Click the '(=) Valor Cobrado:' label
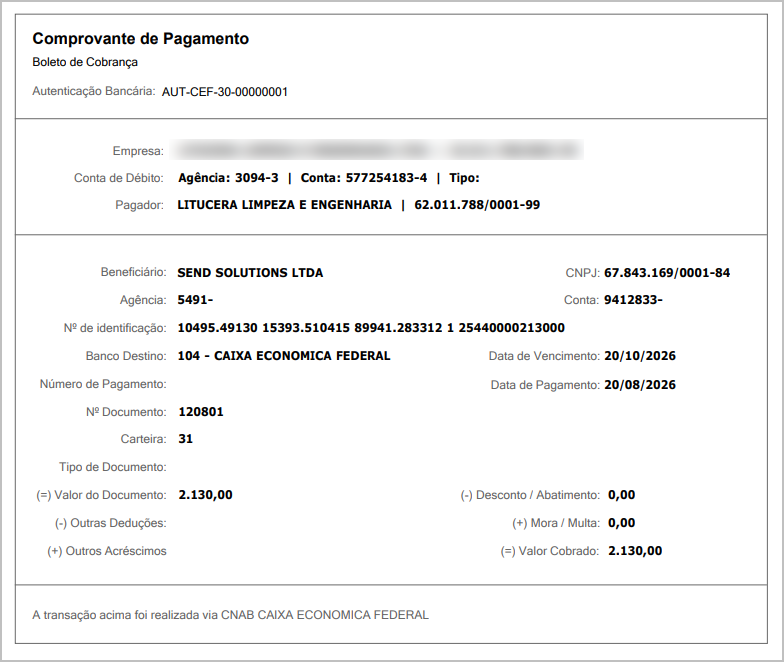 click(550, 551)
